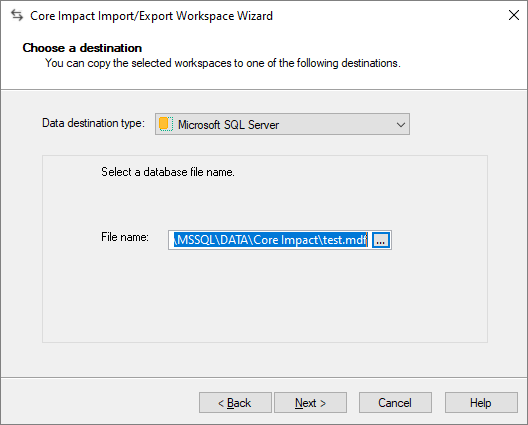Click 'Select a database file name.' instruction text
The width and height of the screenshot is (528, 425).
[168, 172]
